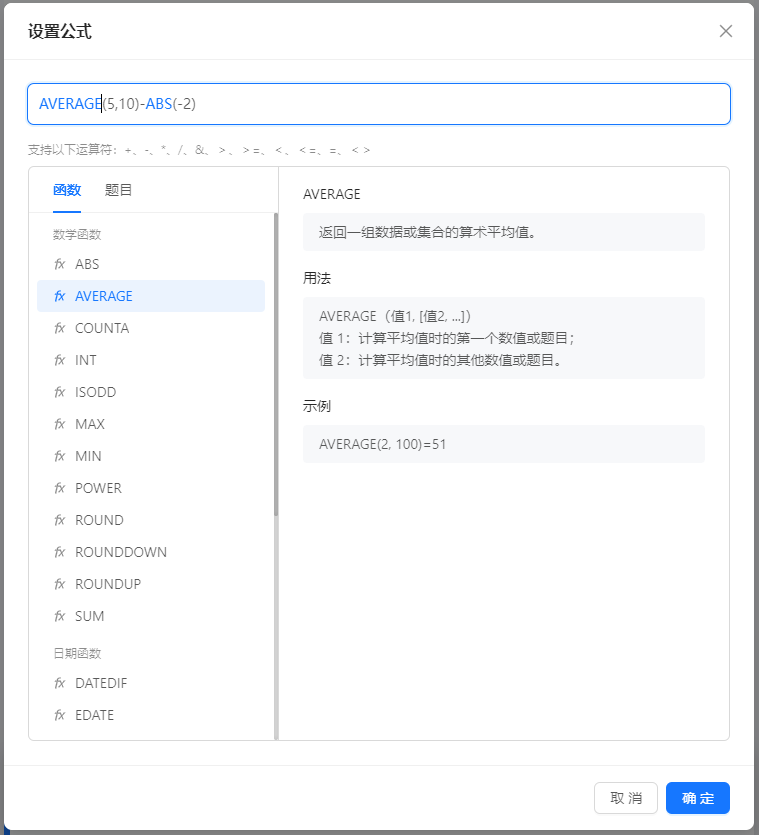Close the formula dialog with X
Screen dimensions: 759x835
pos(725,31)
